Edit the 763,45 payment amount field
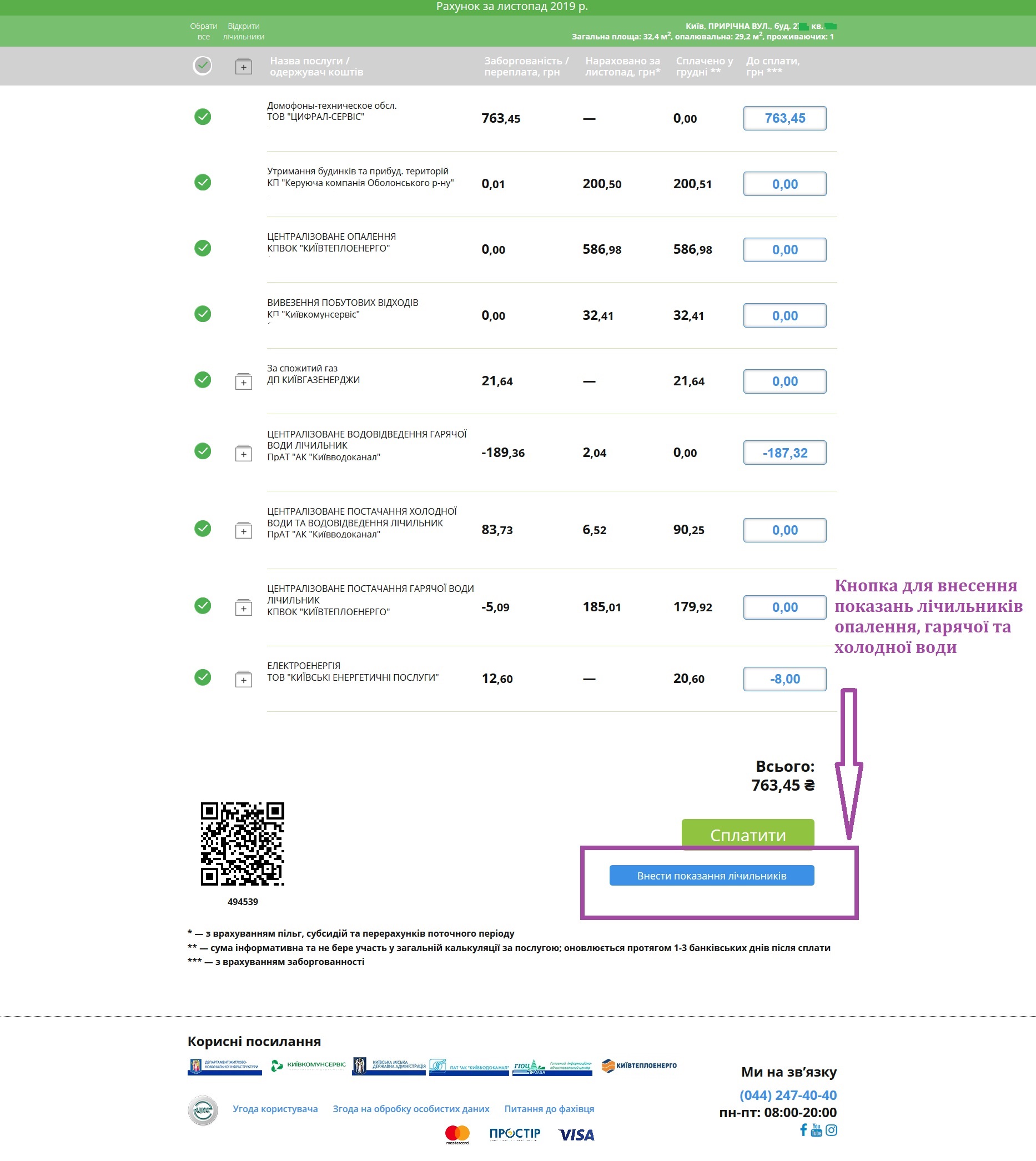Screen dimensions: 1036x1161 [785, 118]
